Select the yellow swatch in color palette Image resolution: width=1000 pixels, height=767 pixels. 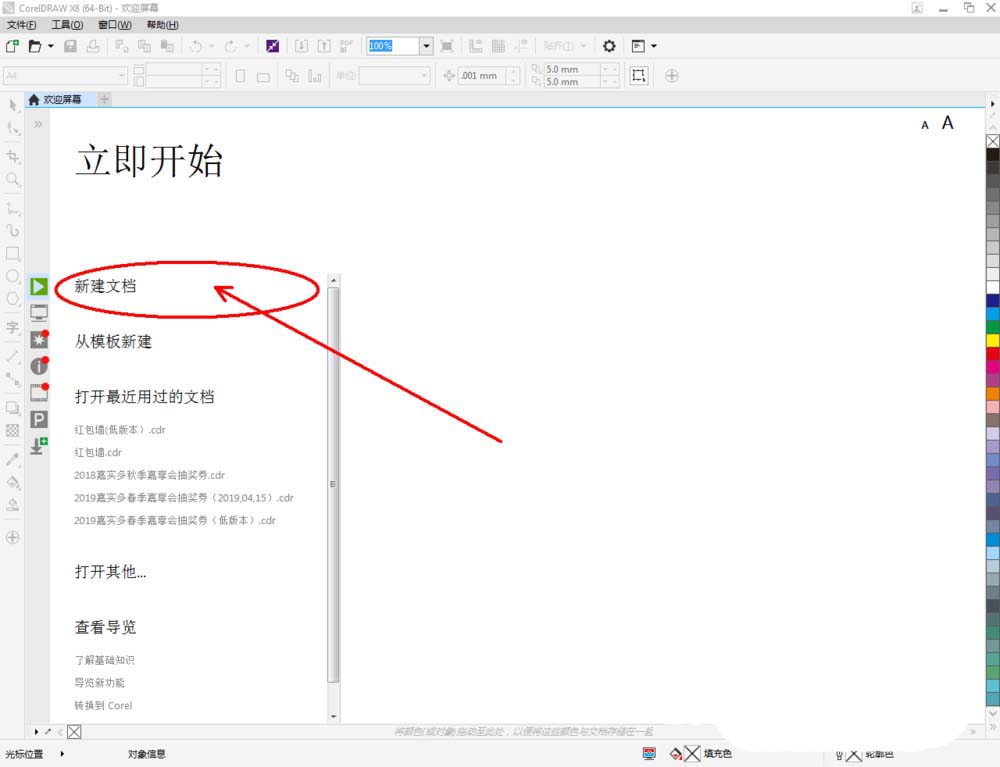pos(992,340)
